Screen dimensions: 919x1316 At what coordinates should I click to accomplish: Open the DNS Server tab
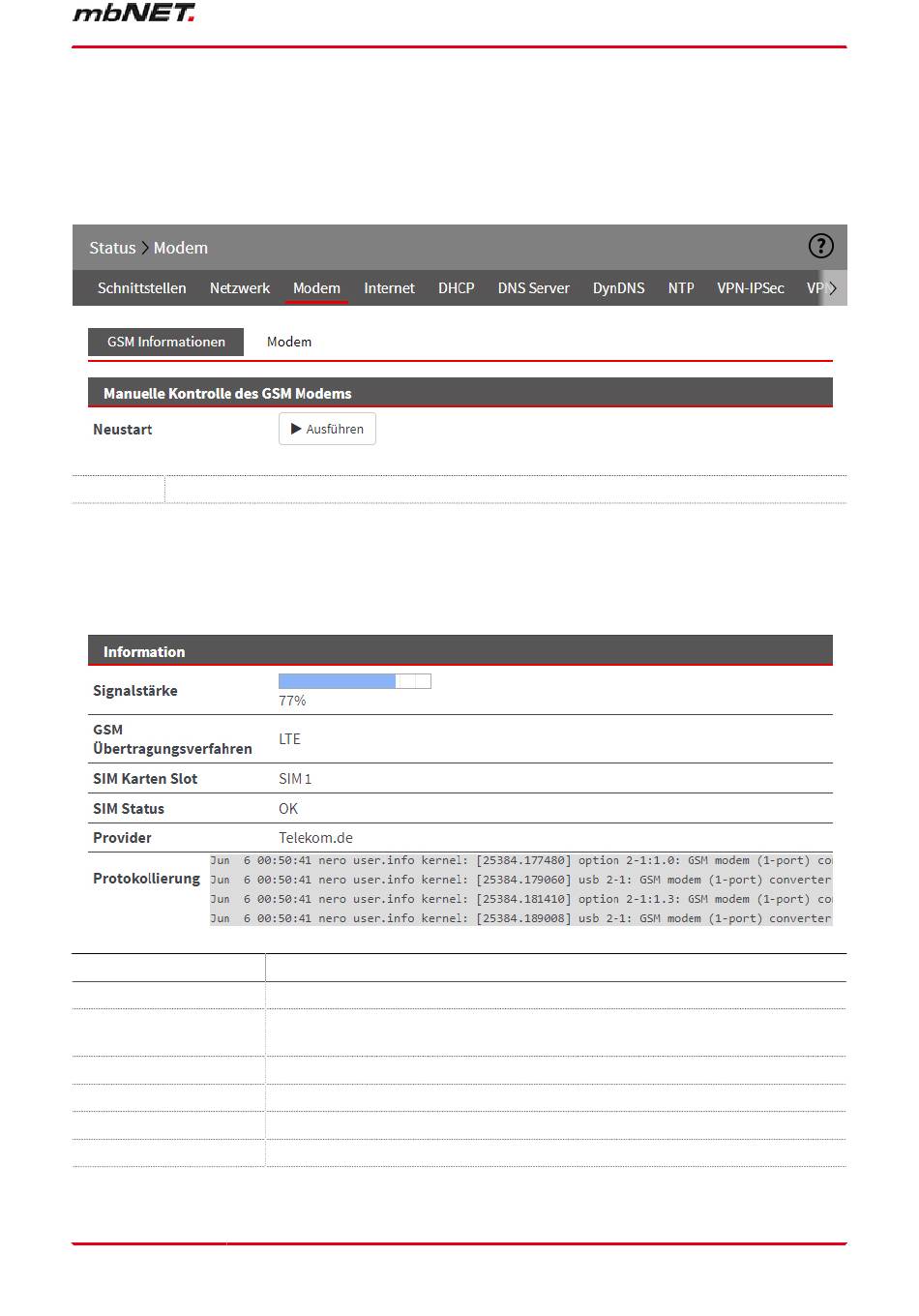pyautogui.click(x=534, y=288)
